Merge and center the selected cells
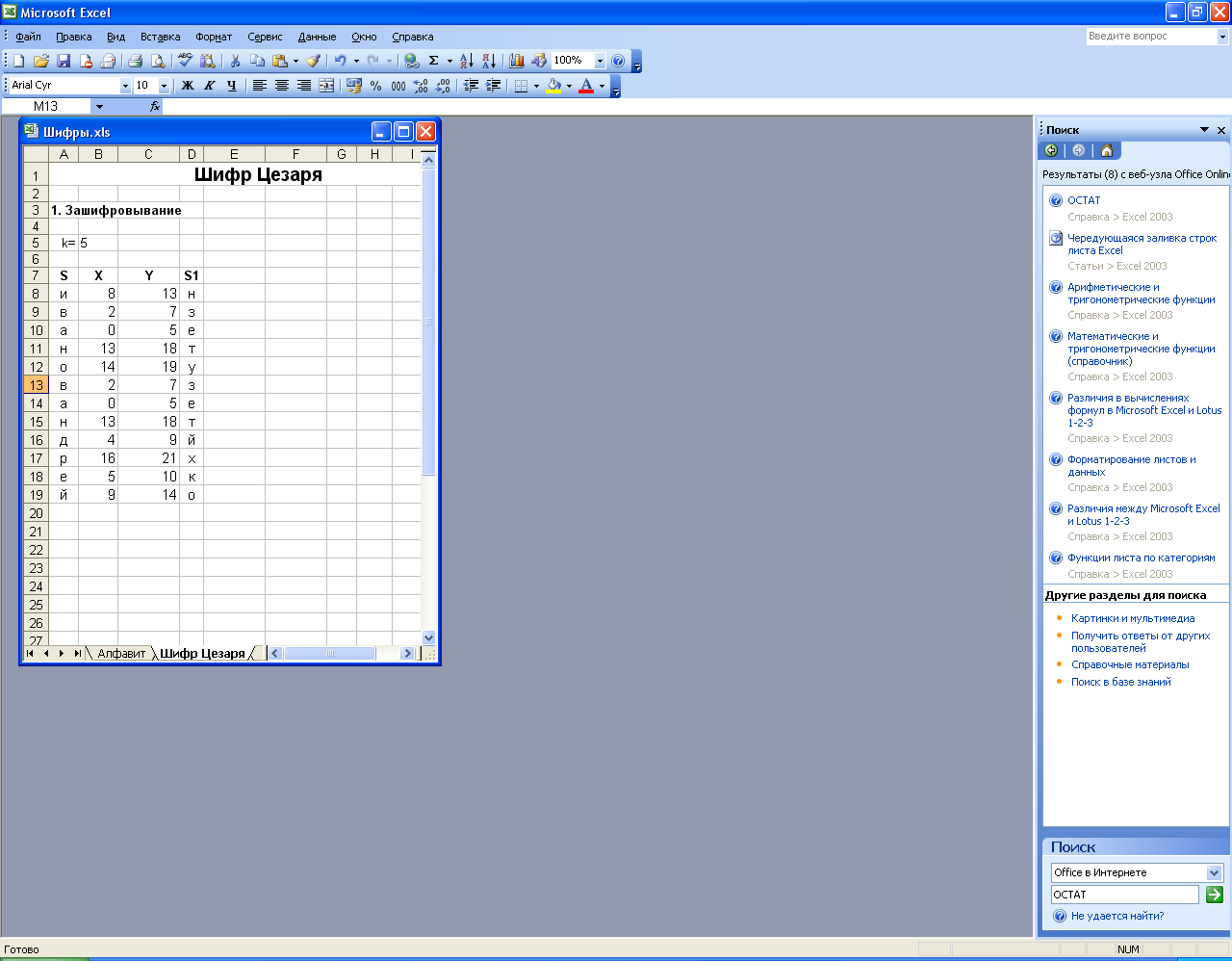 326,86
